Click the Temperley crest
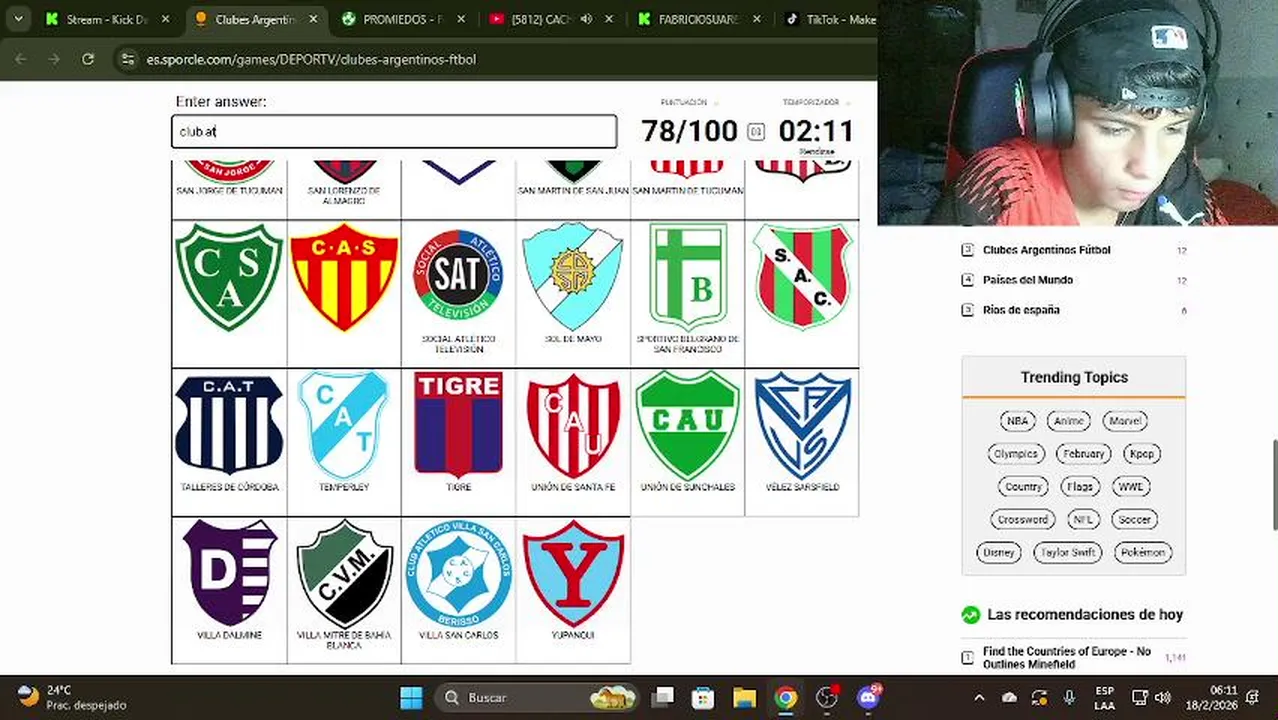This screenshot has width=1278, height=720. [x=344, y=425]
